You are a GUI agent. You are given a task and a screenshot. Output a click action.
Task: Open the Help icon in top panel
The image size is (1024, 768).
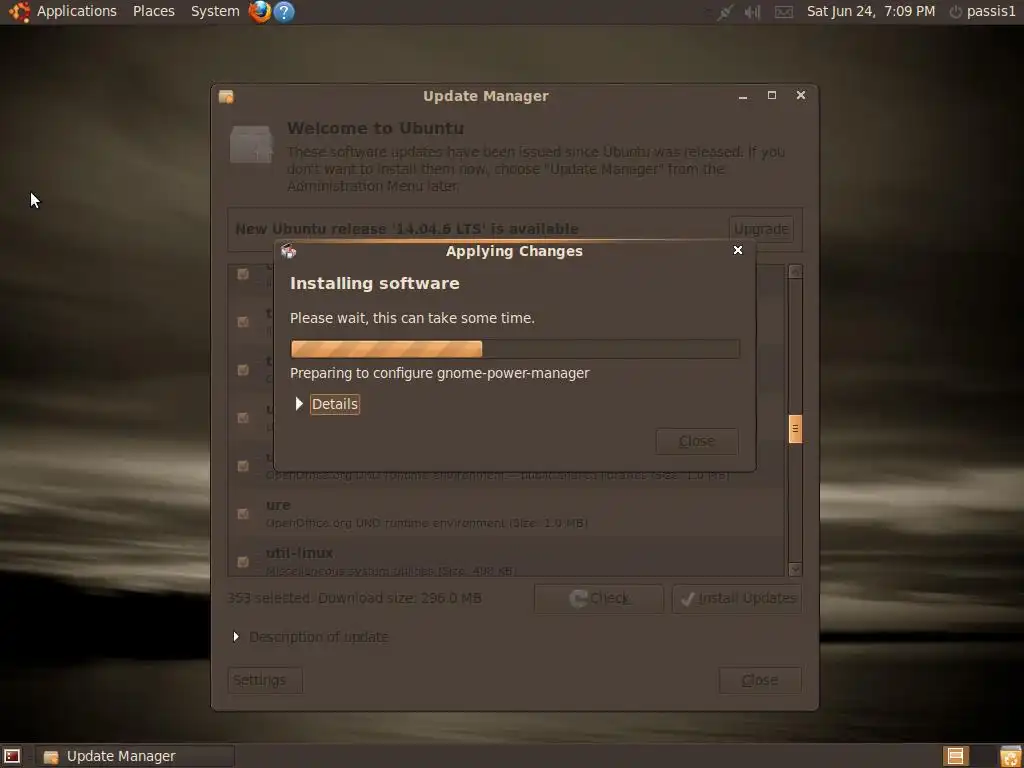pos(283,11)
